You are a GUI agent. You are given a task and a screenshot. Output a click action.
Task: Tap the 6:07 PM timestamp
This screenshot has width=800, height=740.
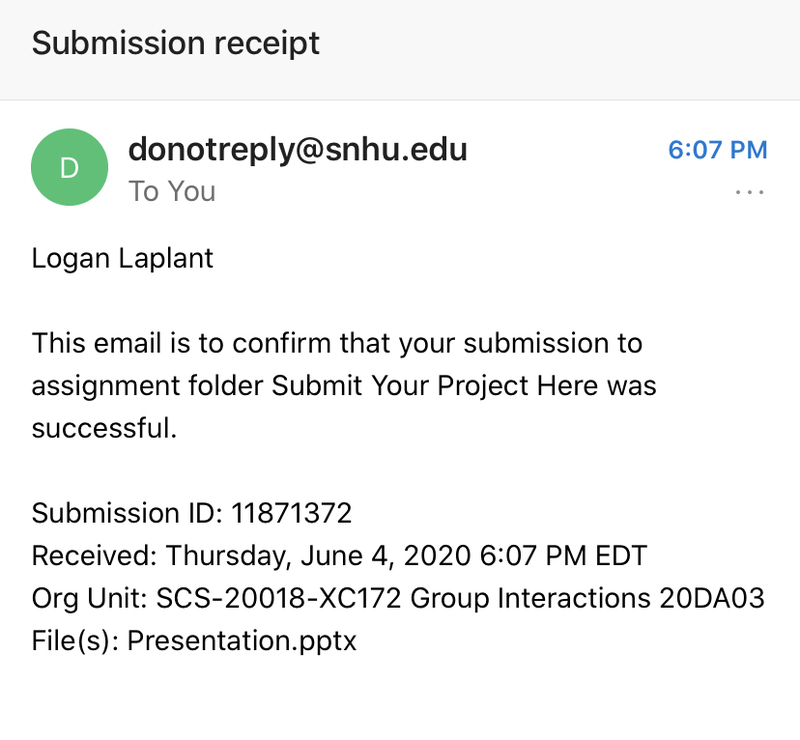coord(717,150)
